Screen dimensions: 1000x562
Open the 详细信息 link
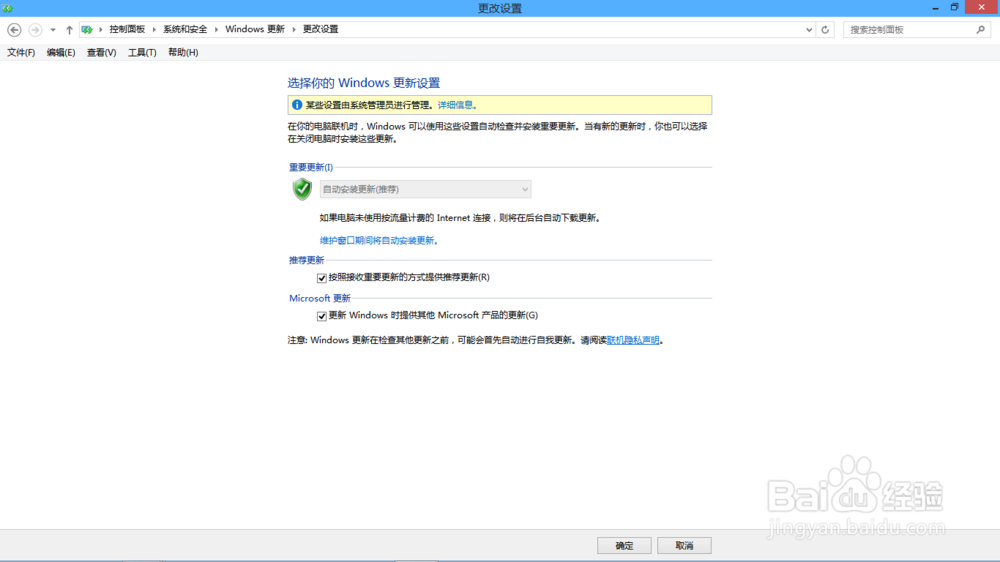point(455,105)
